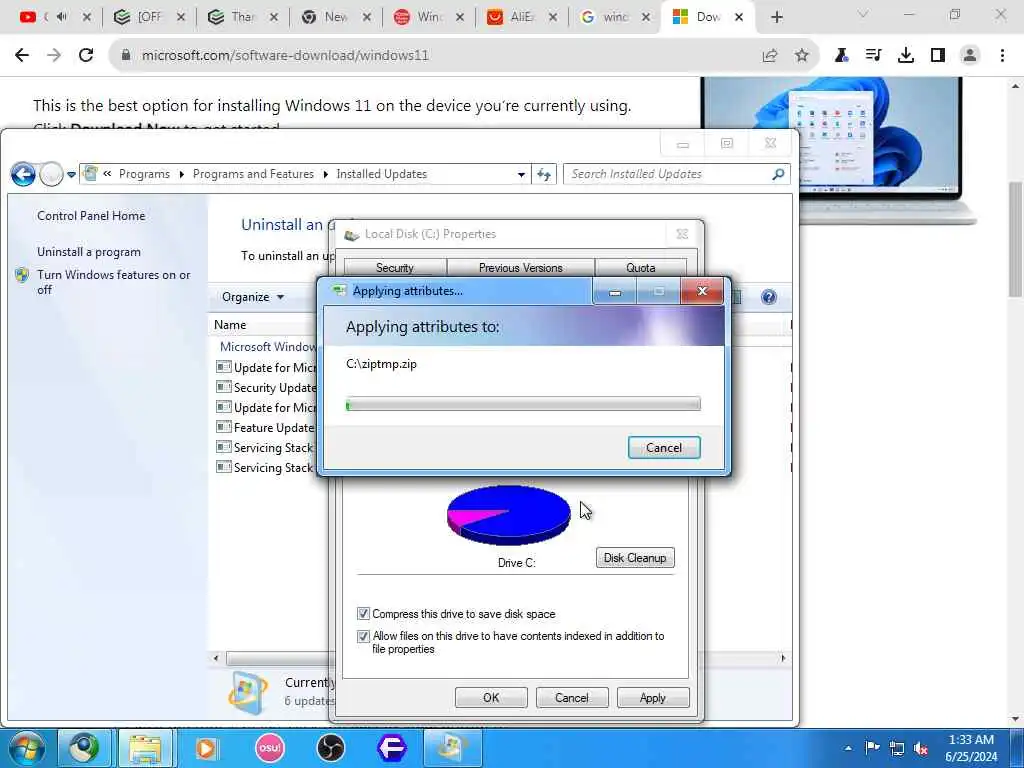The height and width of the screenshot is (768, 1024).
Task: Open Chrome downloads icon
Action: [x=906, y=56]
